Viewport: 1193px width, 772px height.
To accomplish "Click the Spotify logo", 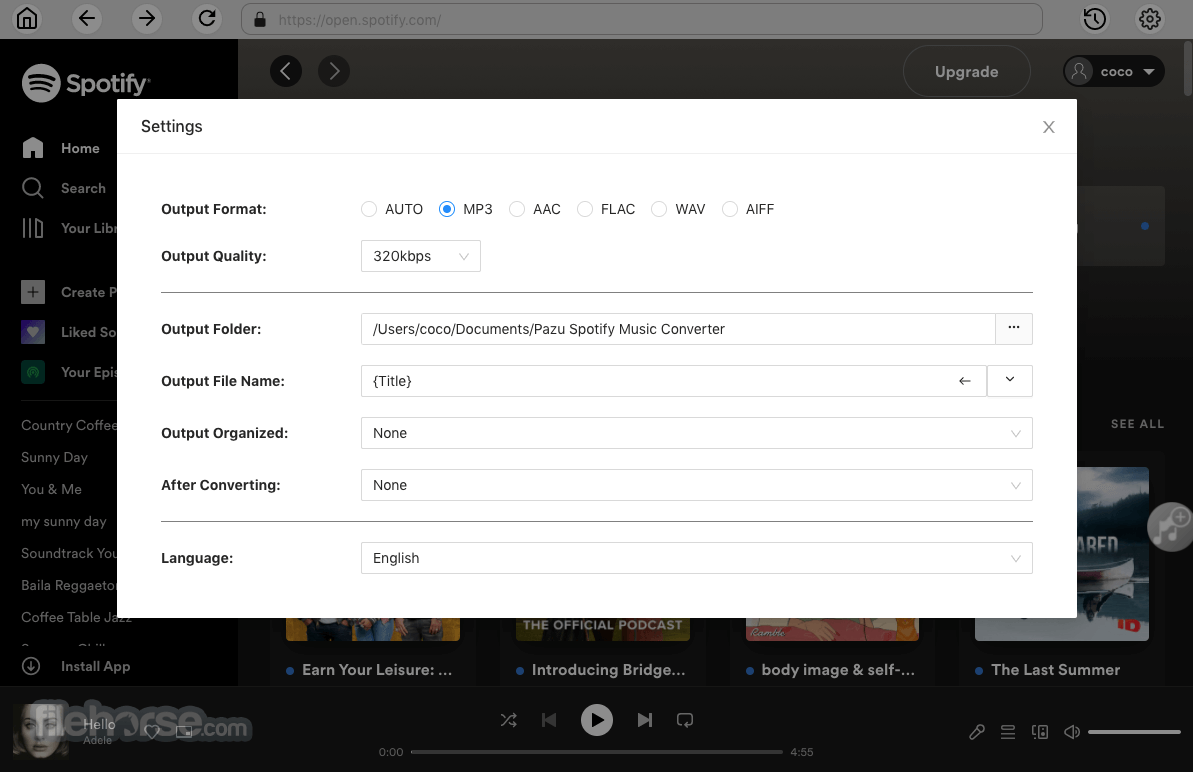I will click(86, 83).
